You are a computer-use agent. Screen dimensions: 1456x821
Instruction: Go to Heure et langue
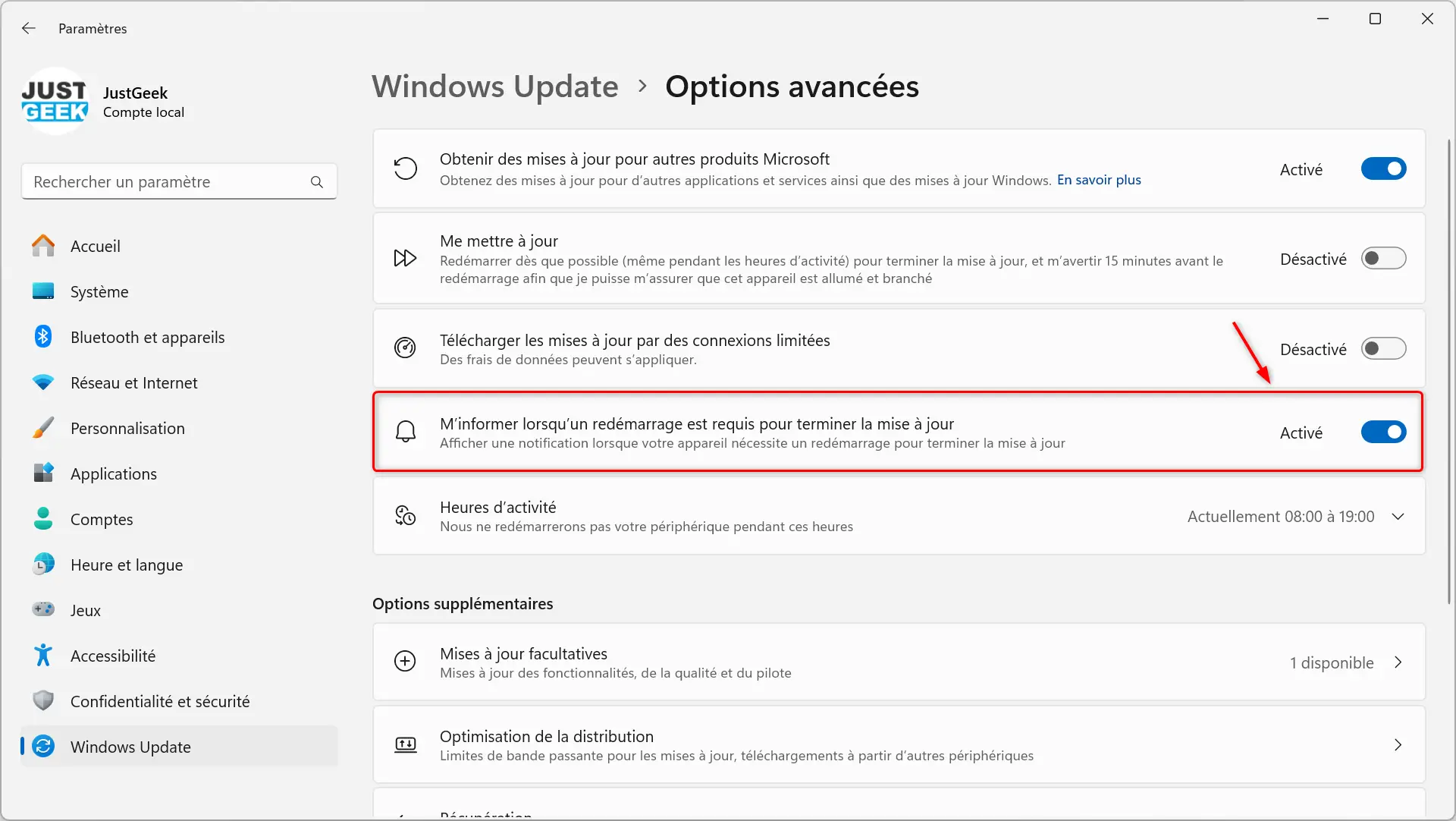[x=179, y=565]
